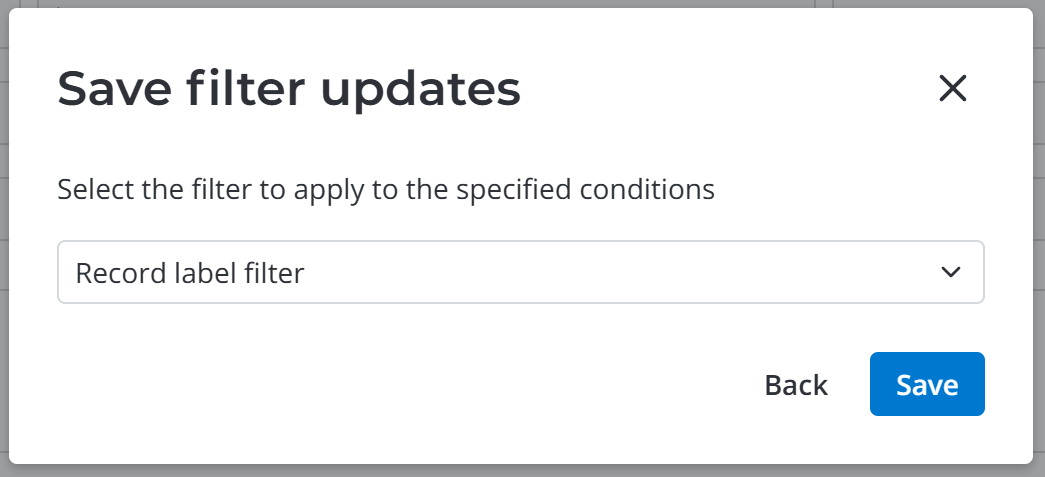Click the dimmed backdrop left of the dialog
The width and height of the screenshot is (1045, 477).
tap(4, 240)
